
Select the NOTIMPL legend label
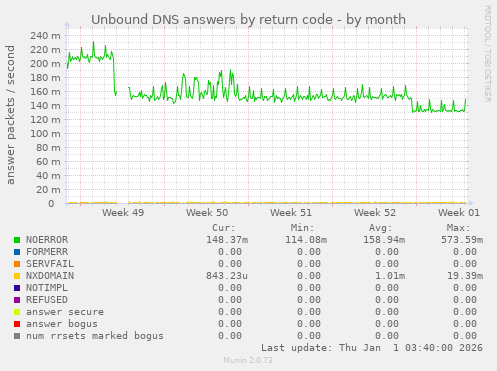47,288
